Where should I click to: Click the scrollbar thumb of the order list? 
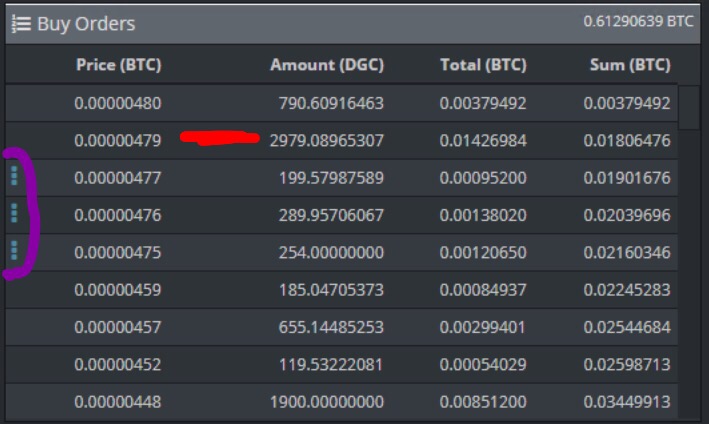(x=689, y=107)
